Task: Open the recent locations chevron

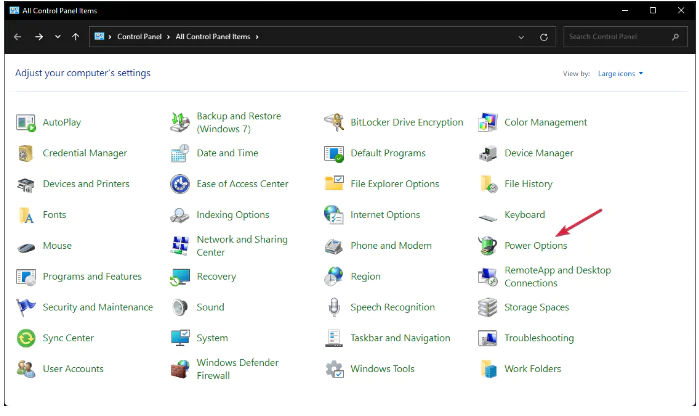Action: click(x=58, y=37)
